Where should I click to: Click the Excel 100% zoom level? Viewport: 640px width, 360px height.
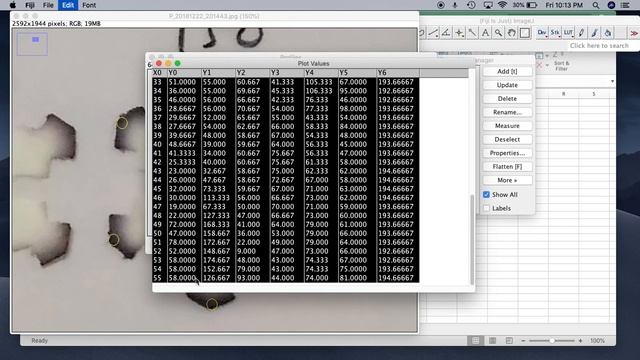pyautogui.click(x=598, y=340)
